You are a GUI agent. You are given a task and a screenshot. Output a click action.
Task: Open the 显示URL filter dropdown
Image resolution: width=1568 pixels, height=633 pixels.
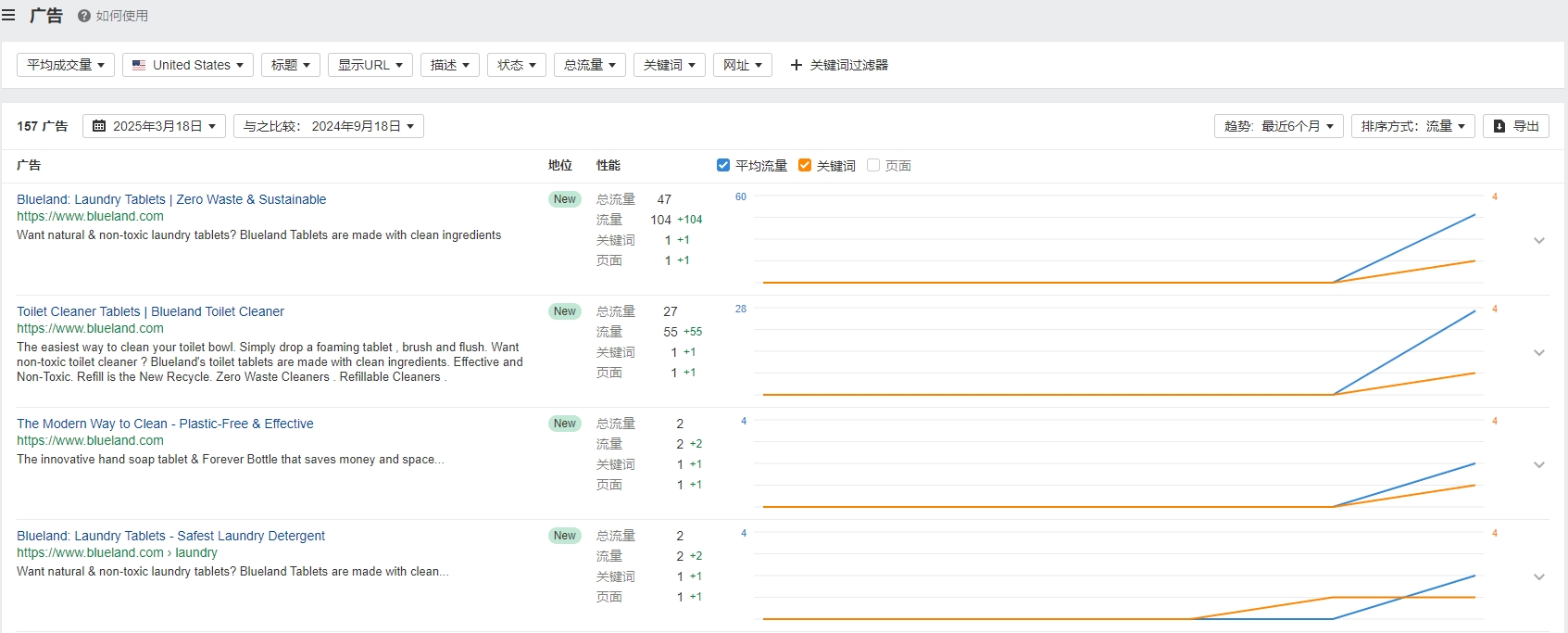coord(370,65)
